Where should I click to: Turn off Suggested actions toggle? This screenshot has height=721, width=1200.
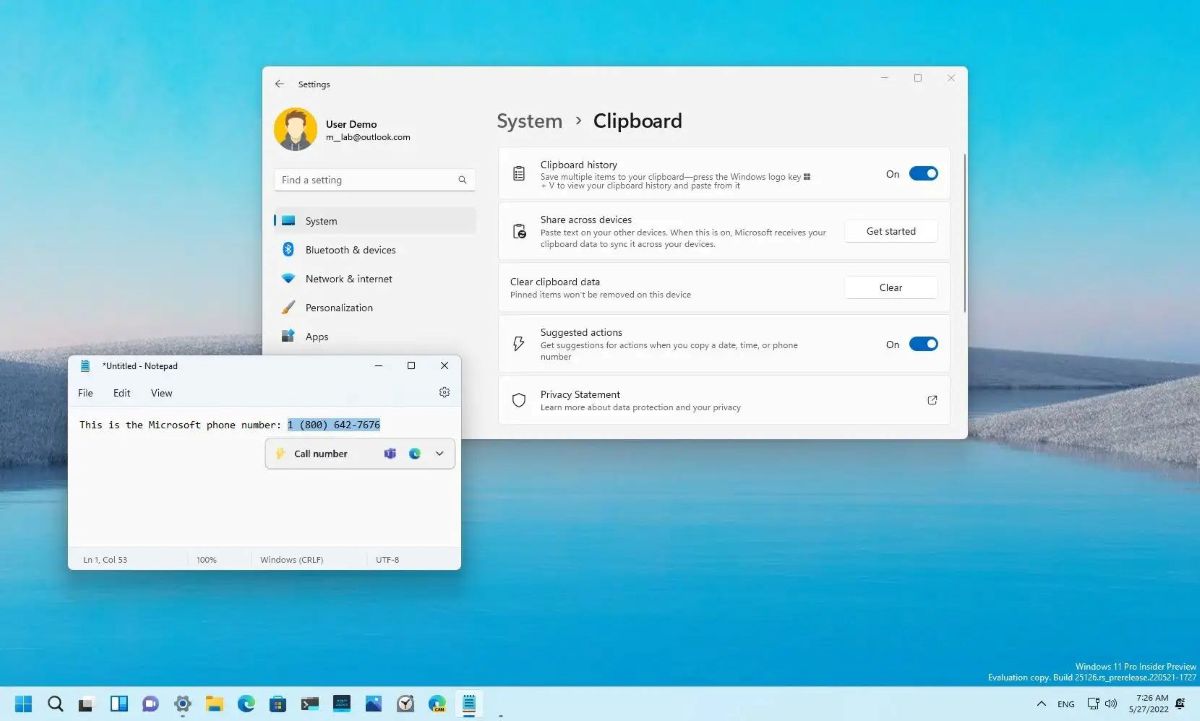coord(923,344)
